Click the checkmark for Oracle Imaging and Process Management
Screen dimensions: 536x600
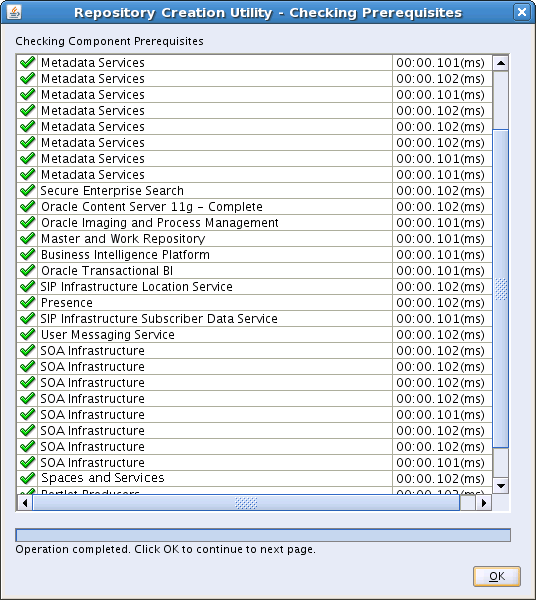pos(28,222)
